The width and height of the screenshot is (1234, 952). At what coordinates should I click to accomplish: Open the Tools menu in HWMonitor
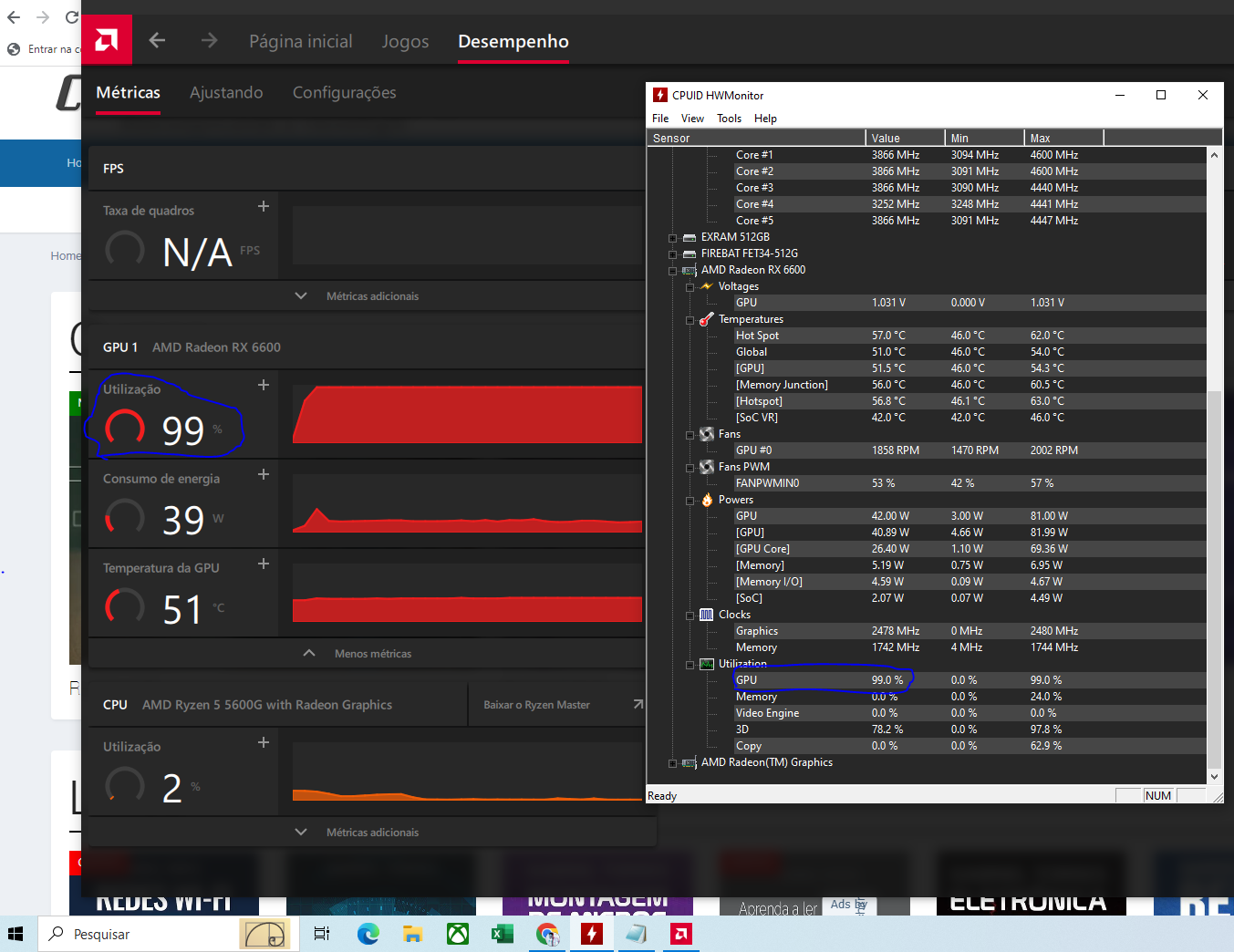(x=729, y=119)
